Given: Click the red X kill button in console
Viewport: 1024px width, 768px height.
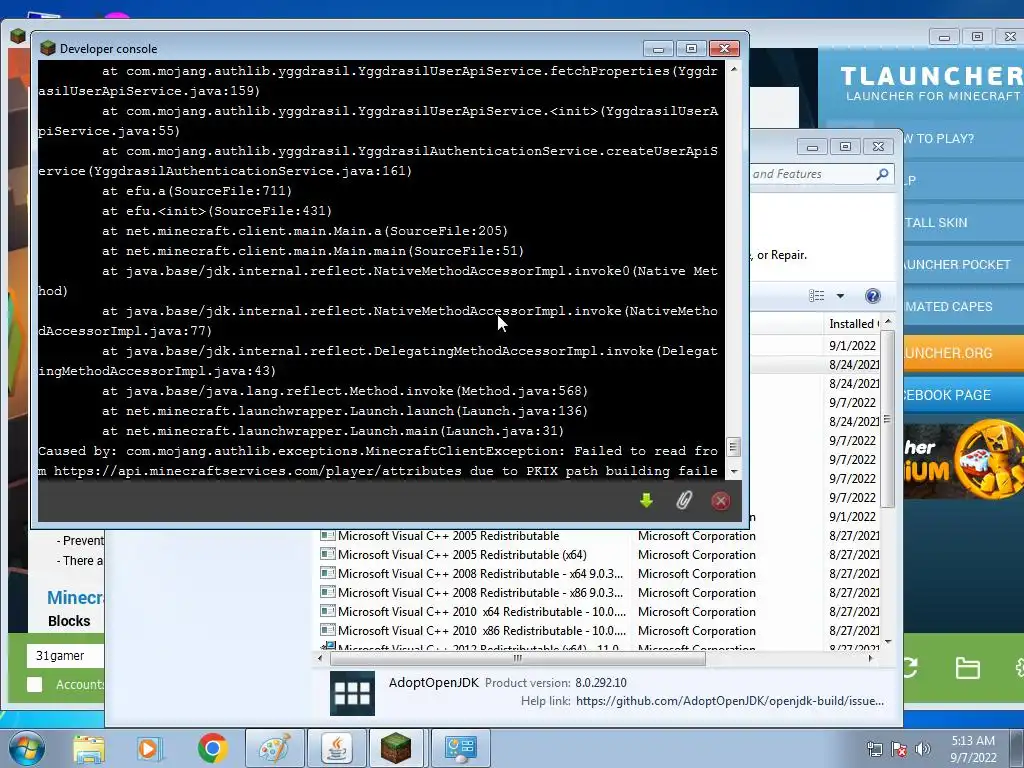Looking at the screenshot, I should click(x=720, y=501).
